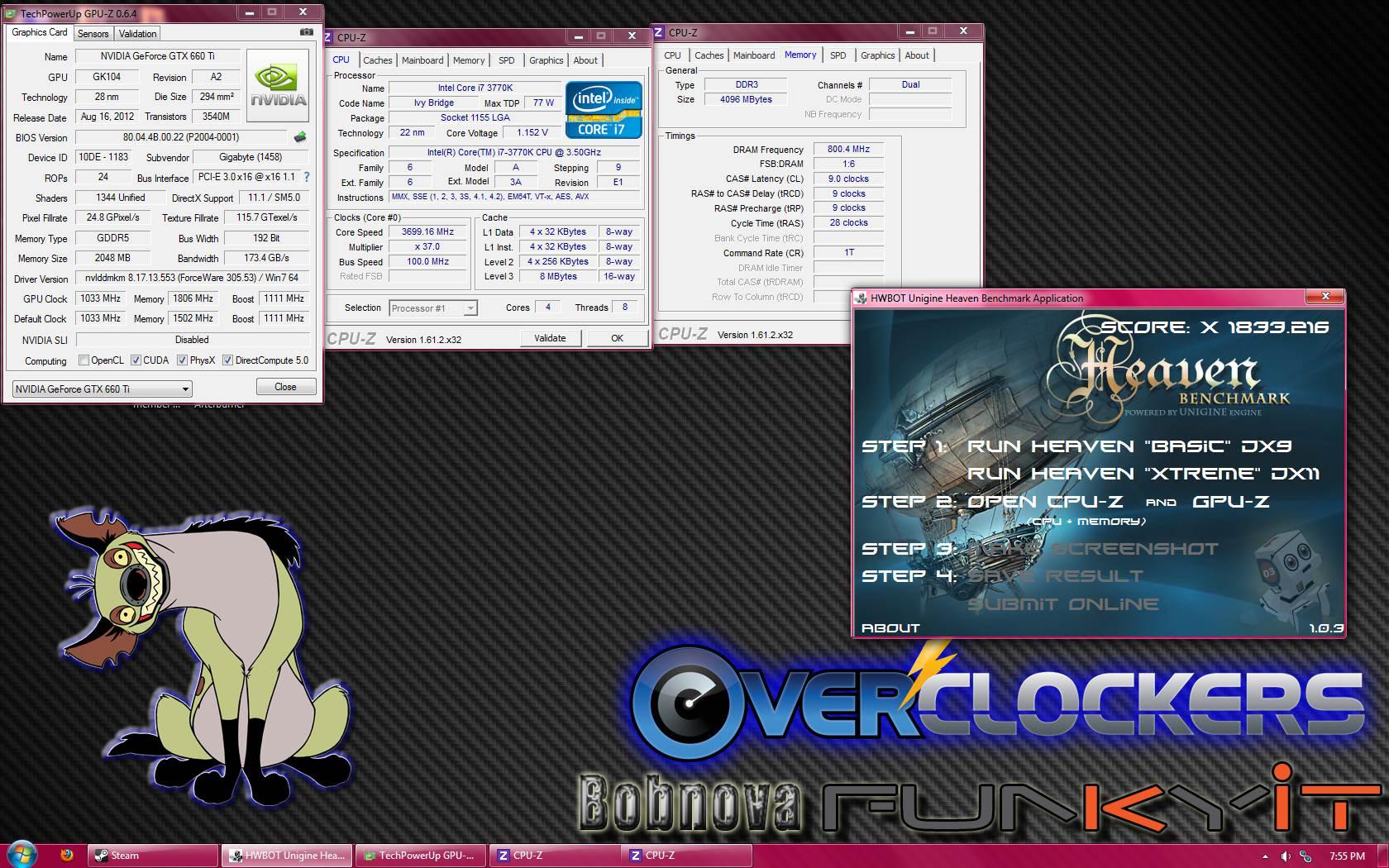Click the HWBOT Heaven window title icon
Viewport: 1389px width, 868px height.
[862, 298]
